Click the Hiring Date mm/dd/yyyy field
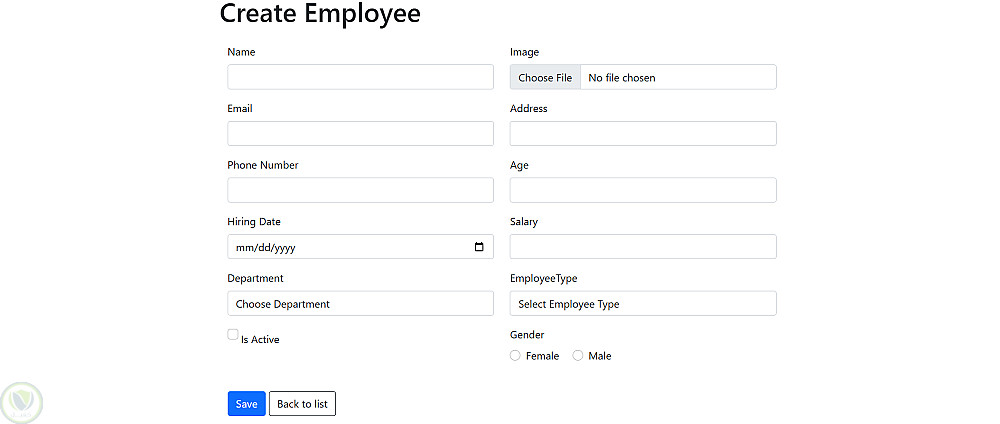 [300, 247]
